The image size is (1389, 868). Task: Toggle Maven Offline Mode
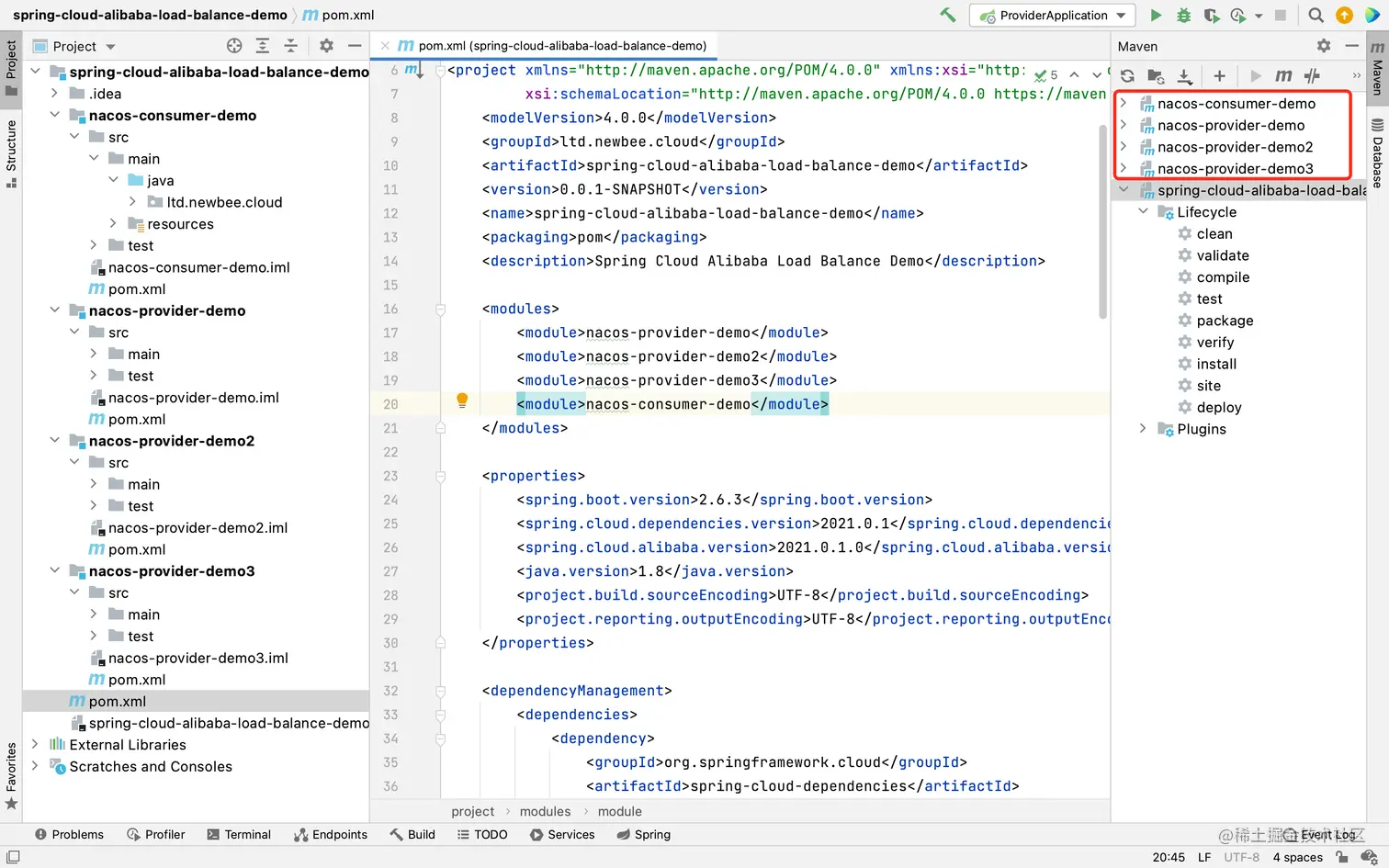(x=1312, y=75)
